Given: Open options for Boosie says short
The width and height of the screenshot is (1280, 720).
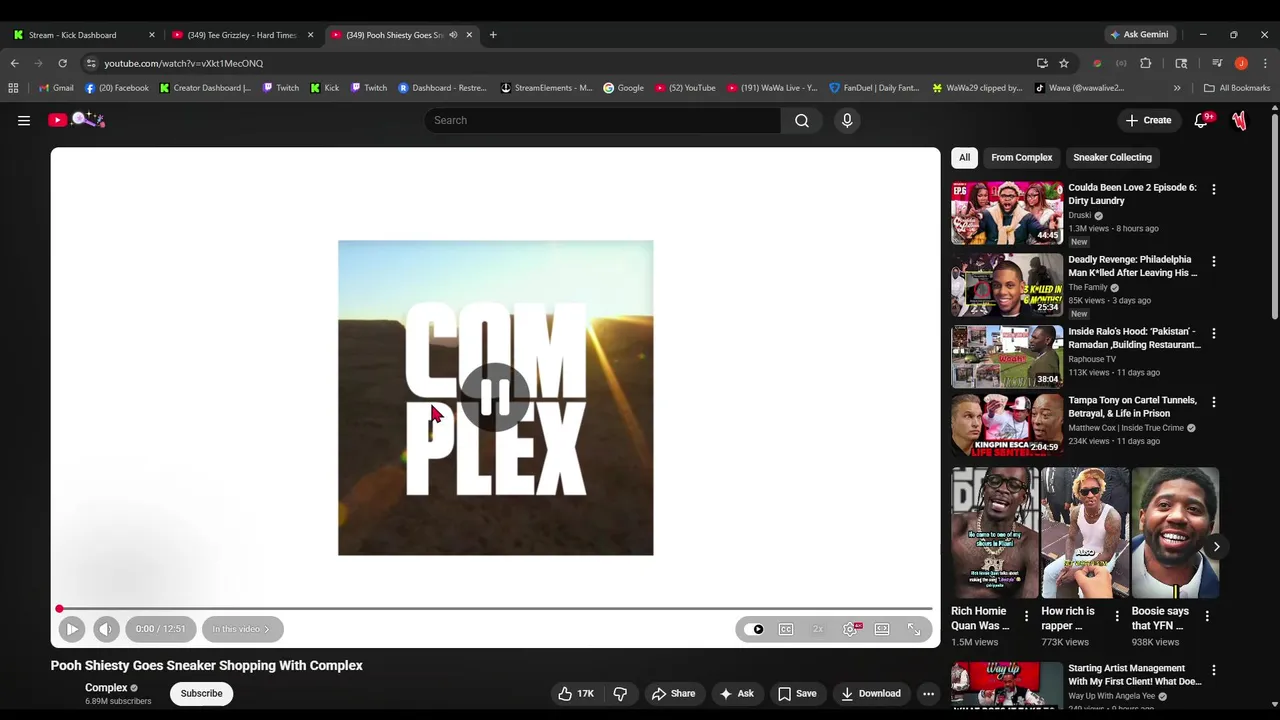Looking at the screenshot, I should point(1207,616).
